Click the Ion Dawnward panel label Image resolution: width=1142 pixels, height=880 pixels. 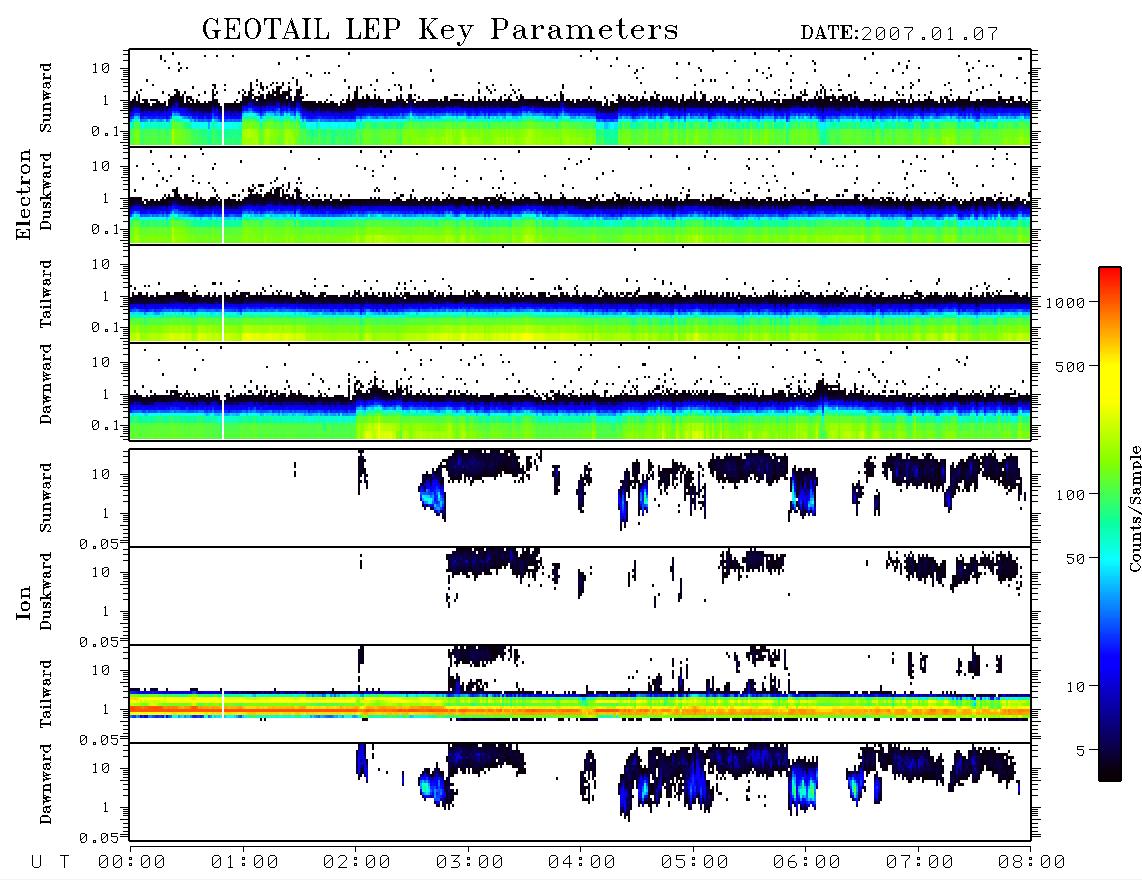click(x=46, y=784)
